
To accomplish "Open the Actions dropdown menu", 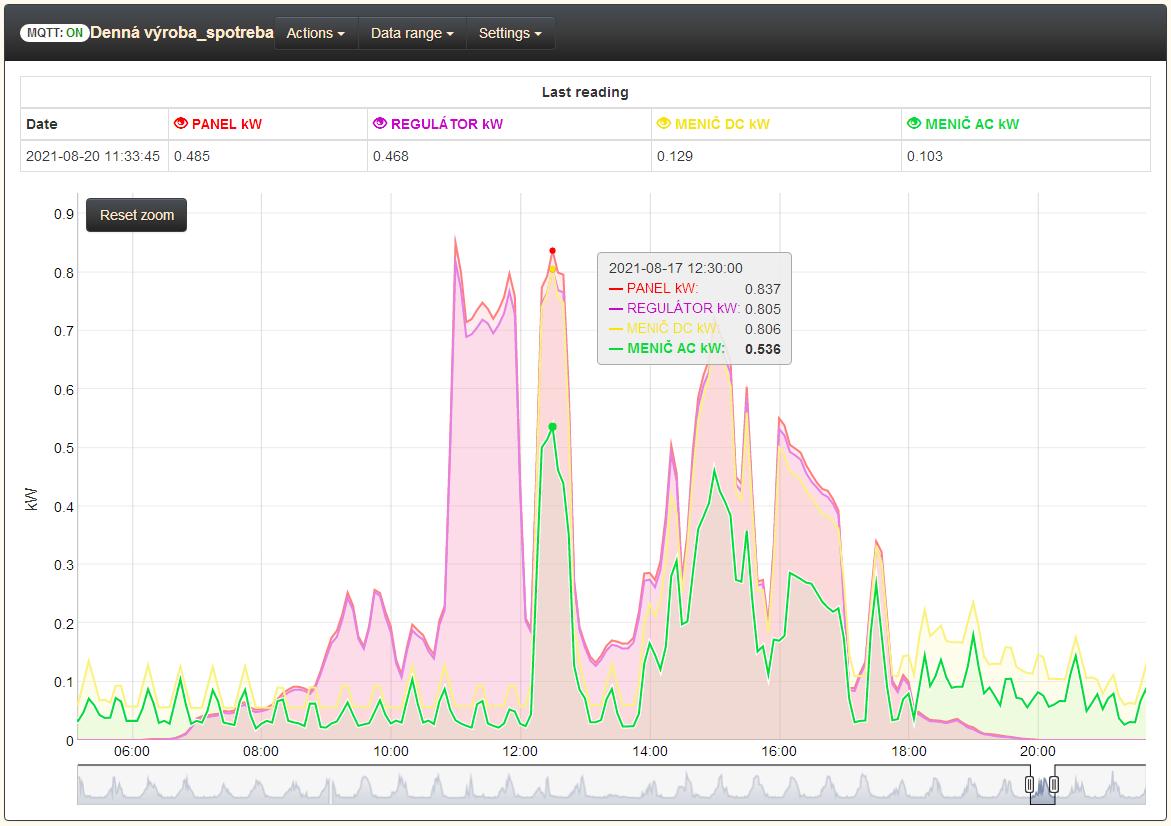I will [x=315, y=33].
